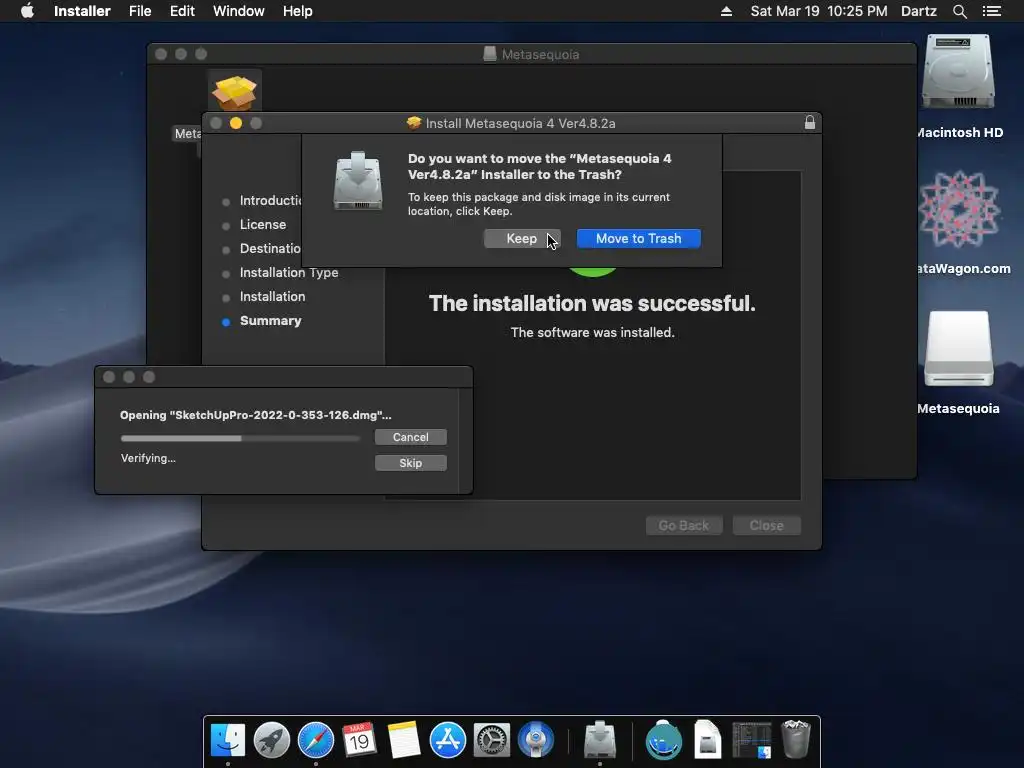Click the Installation Type step

289,272
